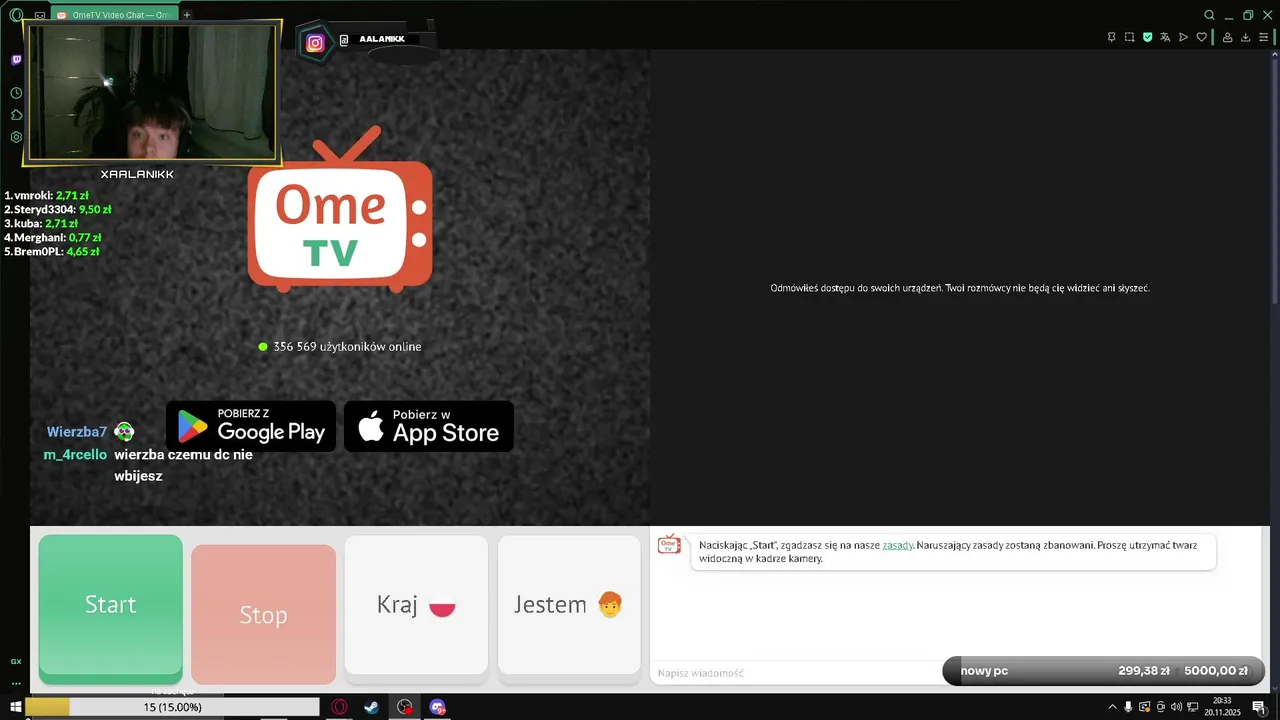Click the player send arrow icon
Image resolution: width=1280 pixels, height=720 pixels.
(1183, 37)
